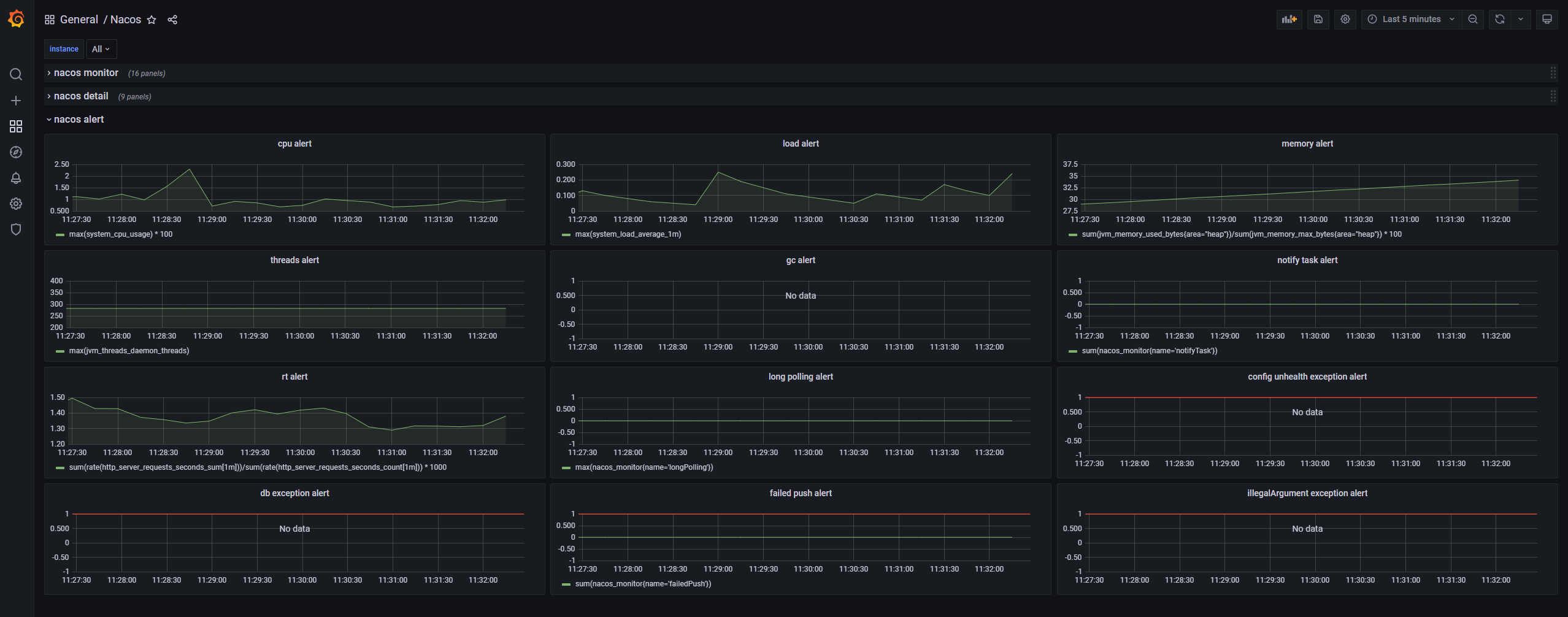The width and height of the screenshot is (1568, 617).
Task: Grab nacos detail row drag handle
Action: [x=1553, y=96]
